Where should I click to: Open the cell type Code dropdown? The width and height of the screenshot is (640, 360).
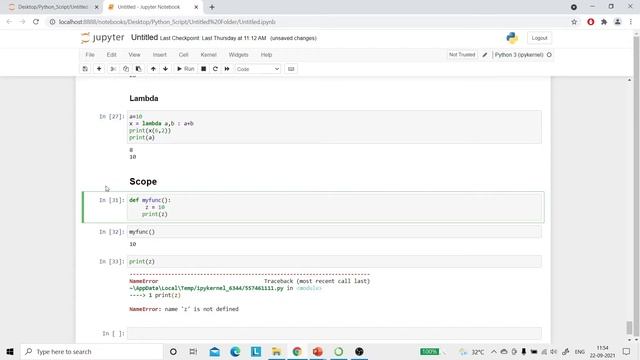pos(258,69)
